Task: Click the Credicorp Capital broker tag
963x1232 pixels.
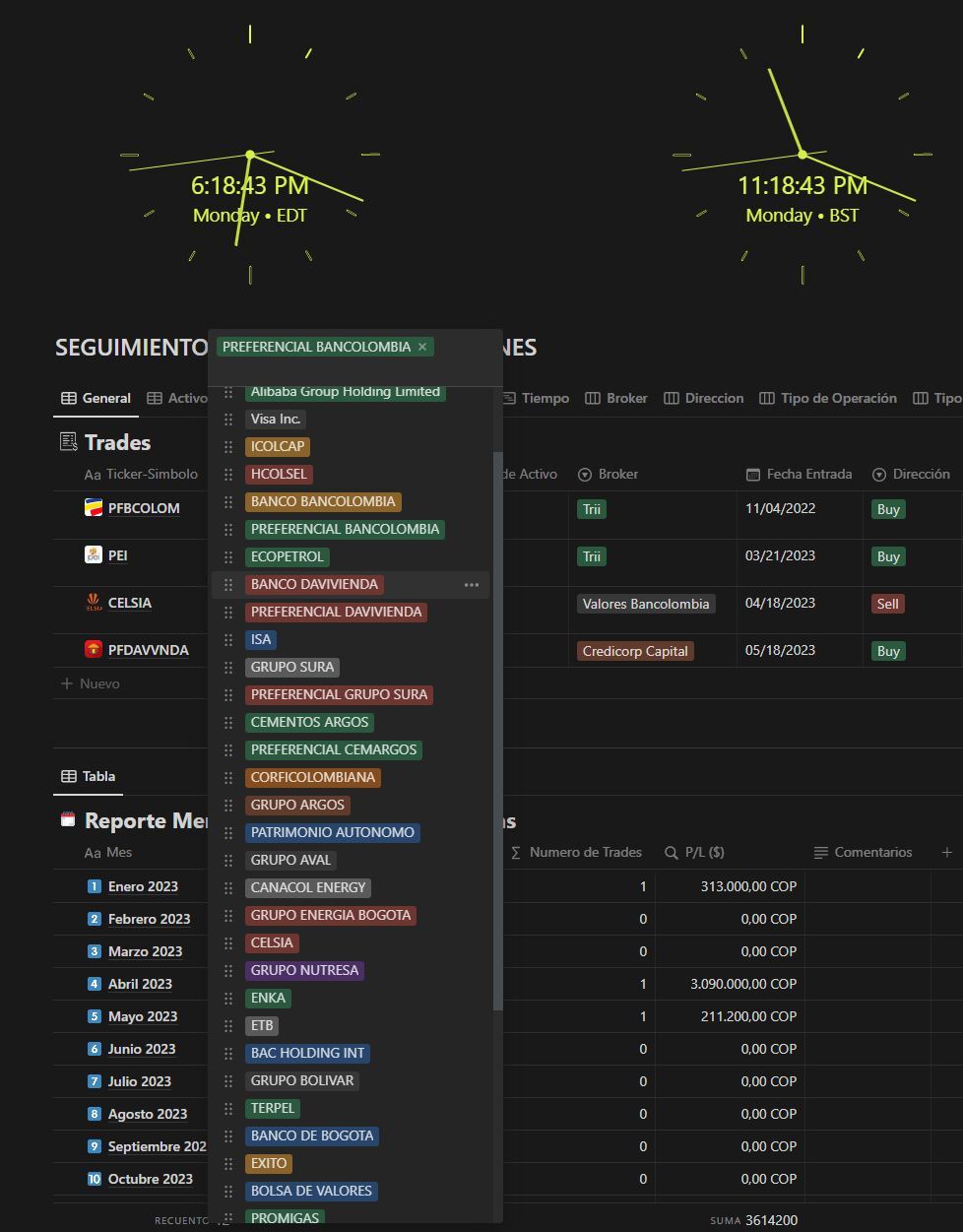Action: pyautogui.click(x=635, y=651)
